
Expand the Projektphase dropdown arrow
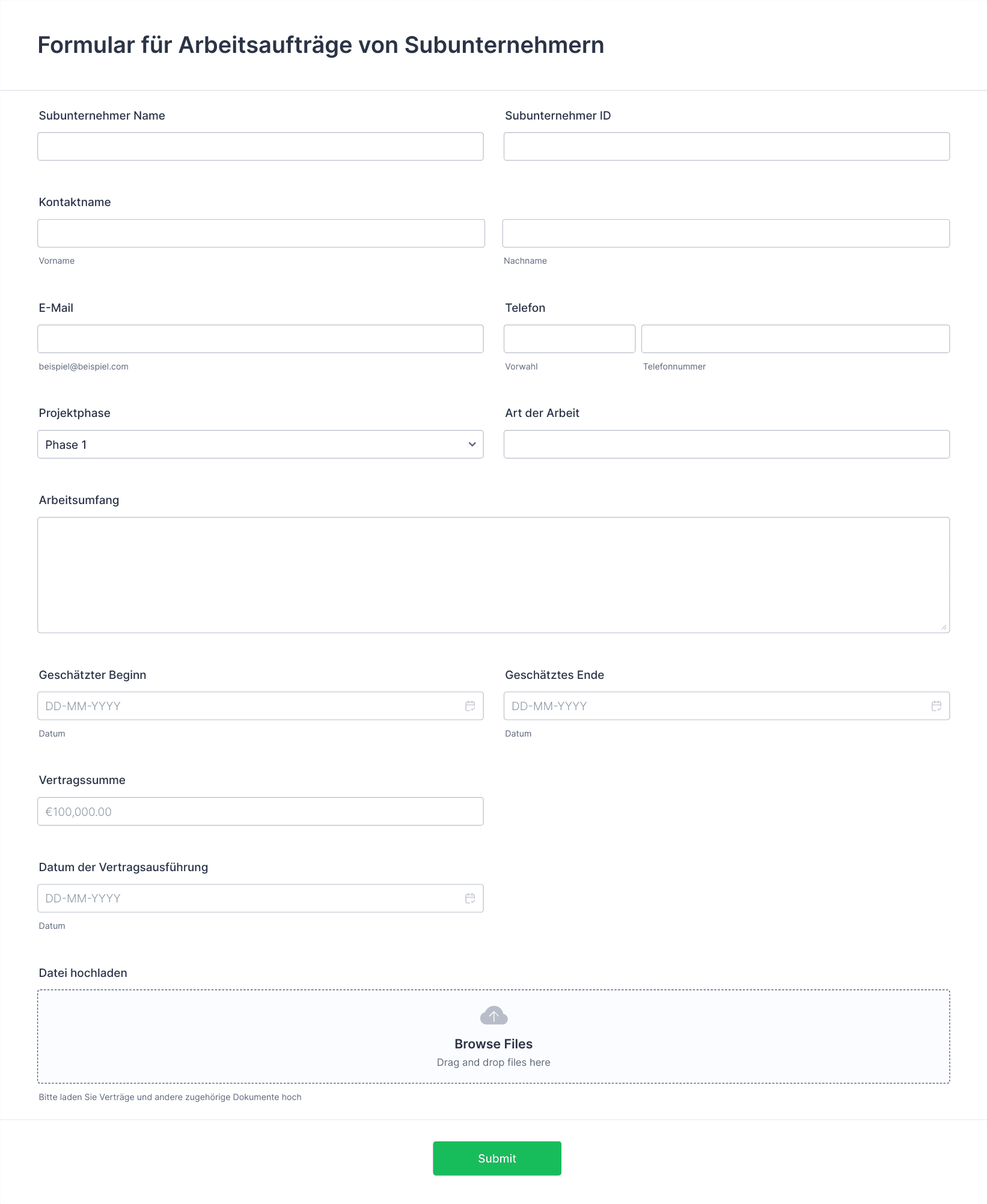tap(472, 445)
